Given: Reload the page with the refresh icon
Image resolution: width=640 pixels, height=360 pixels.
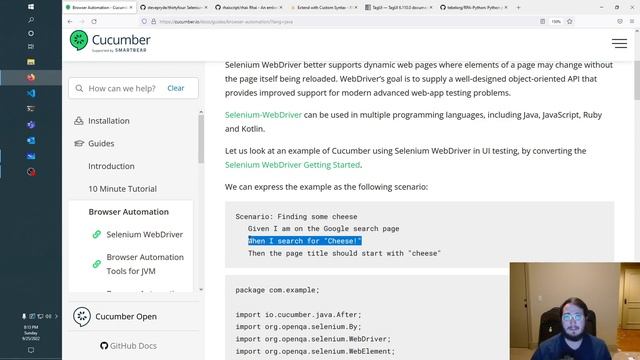Looking at the screenshot, I should (94, 21).
